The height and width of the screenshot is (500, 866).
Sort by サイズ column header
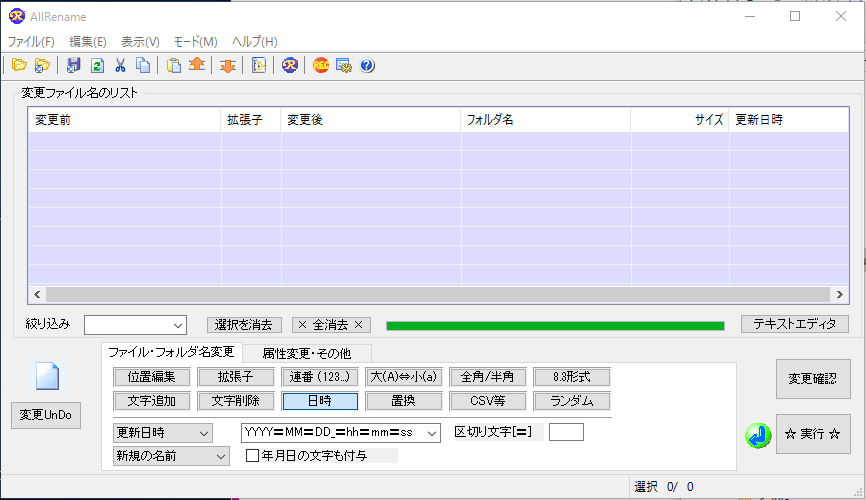point(679,120)
